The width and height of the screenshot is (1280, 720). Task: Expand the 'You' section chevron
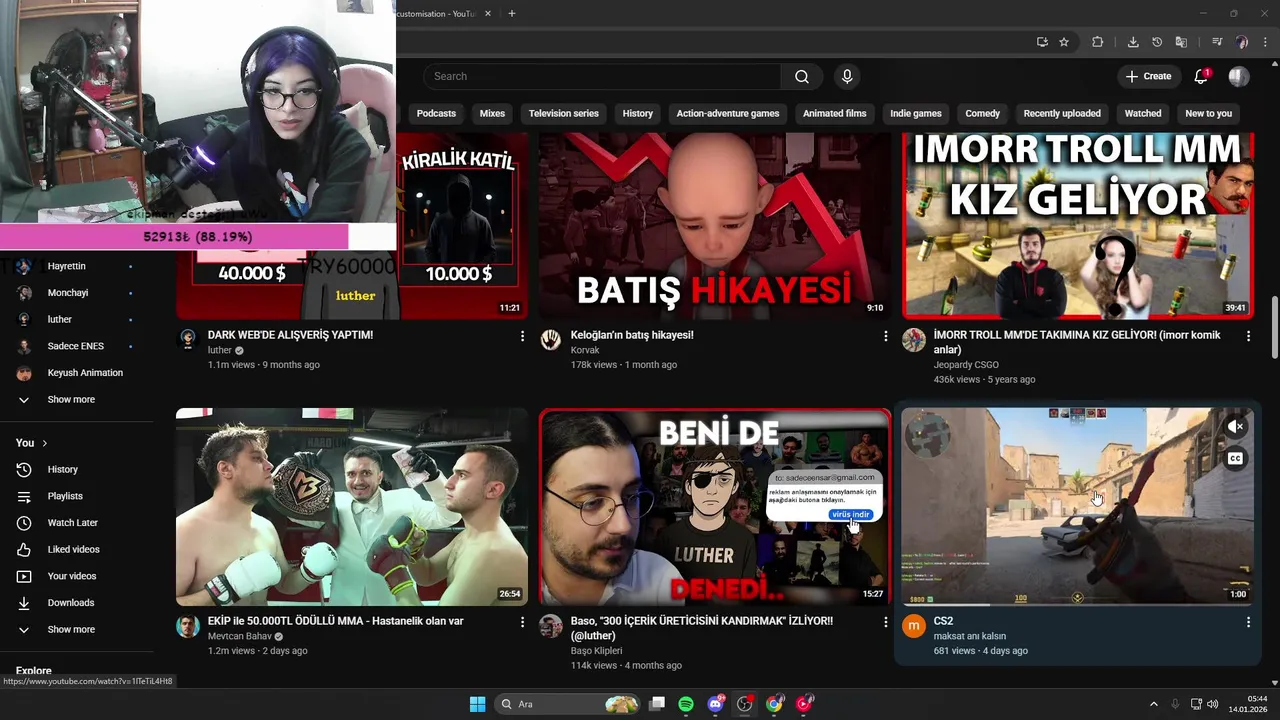(x=44, y=443)
